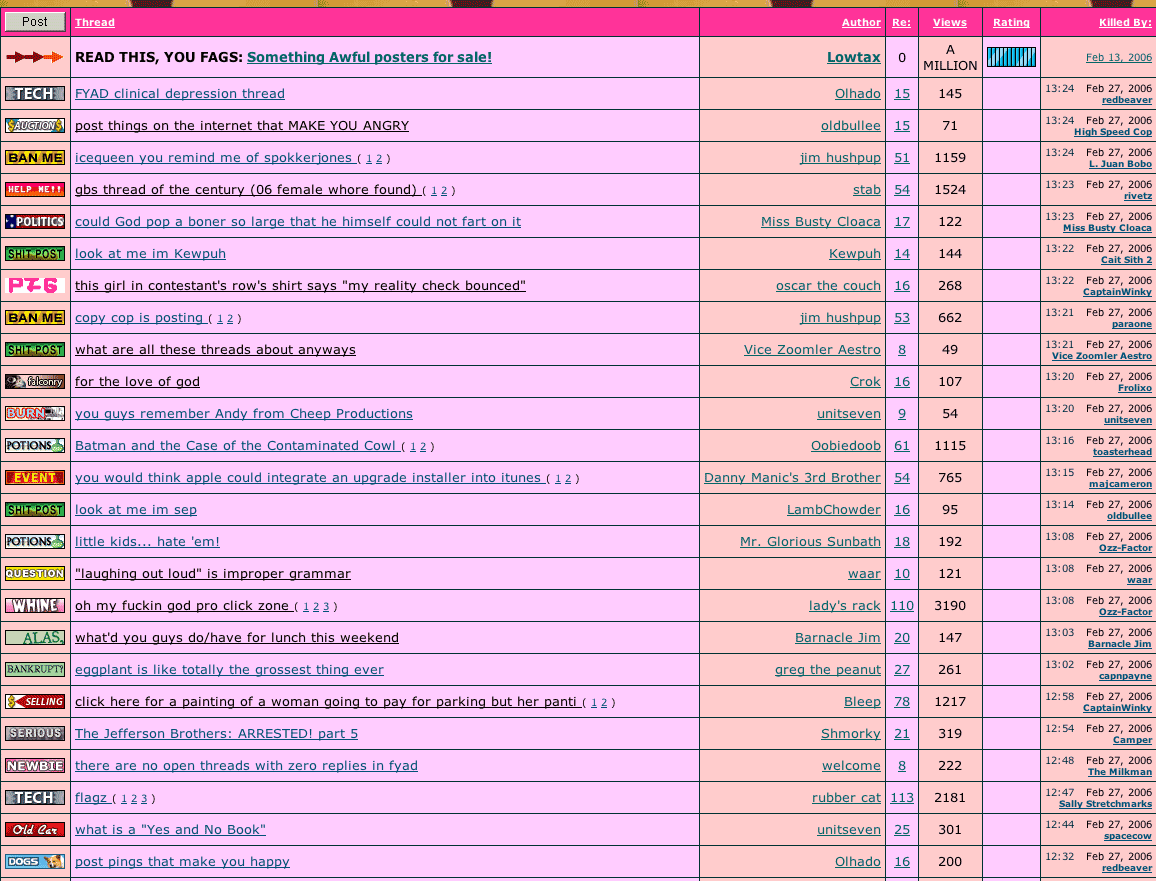The width and height of the screenshot is (1156, 881).
Task: Click the POLITICS tag icon
Action: coord(35,221)
